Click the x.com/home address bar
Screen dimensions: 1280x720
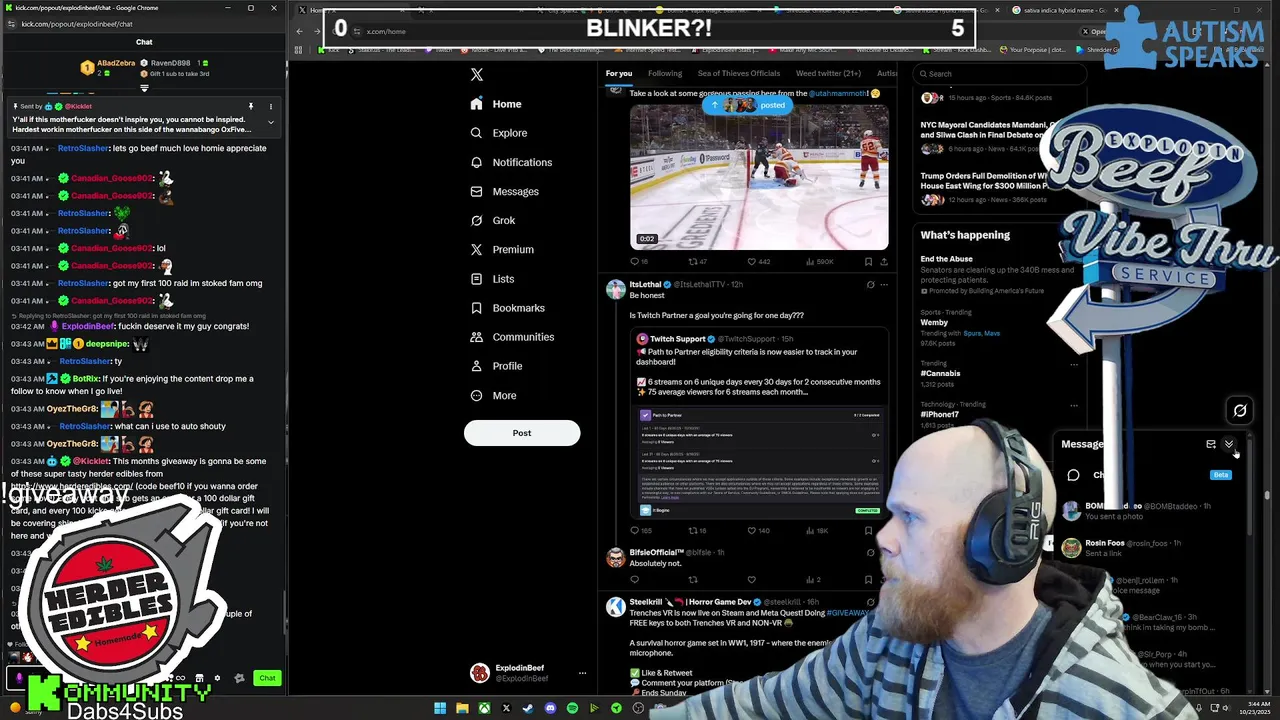(385, 31)
